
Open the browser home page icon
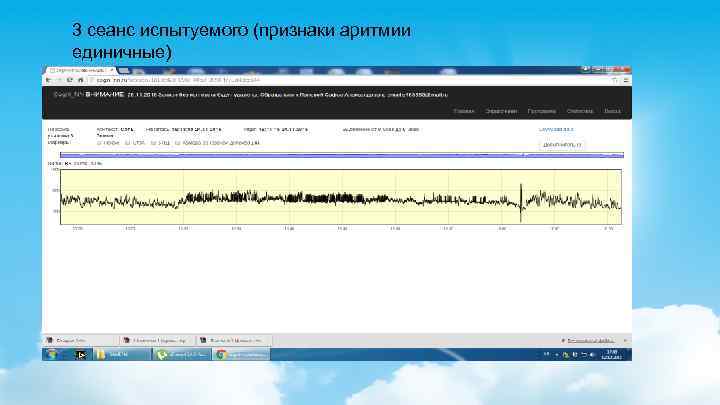(80, 80)
